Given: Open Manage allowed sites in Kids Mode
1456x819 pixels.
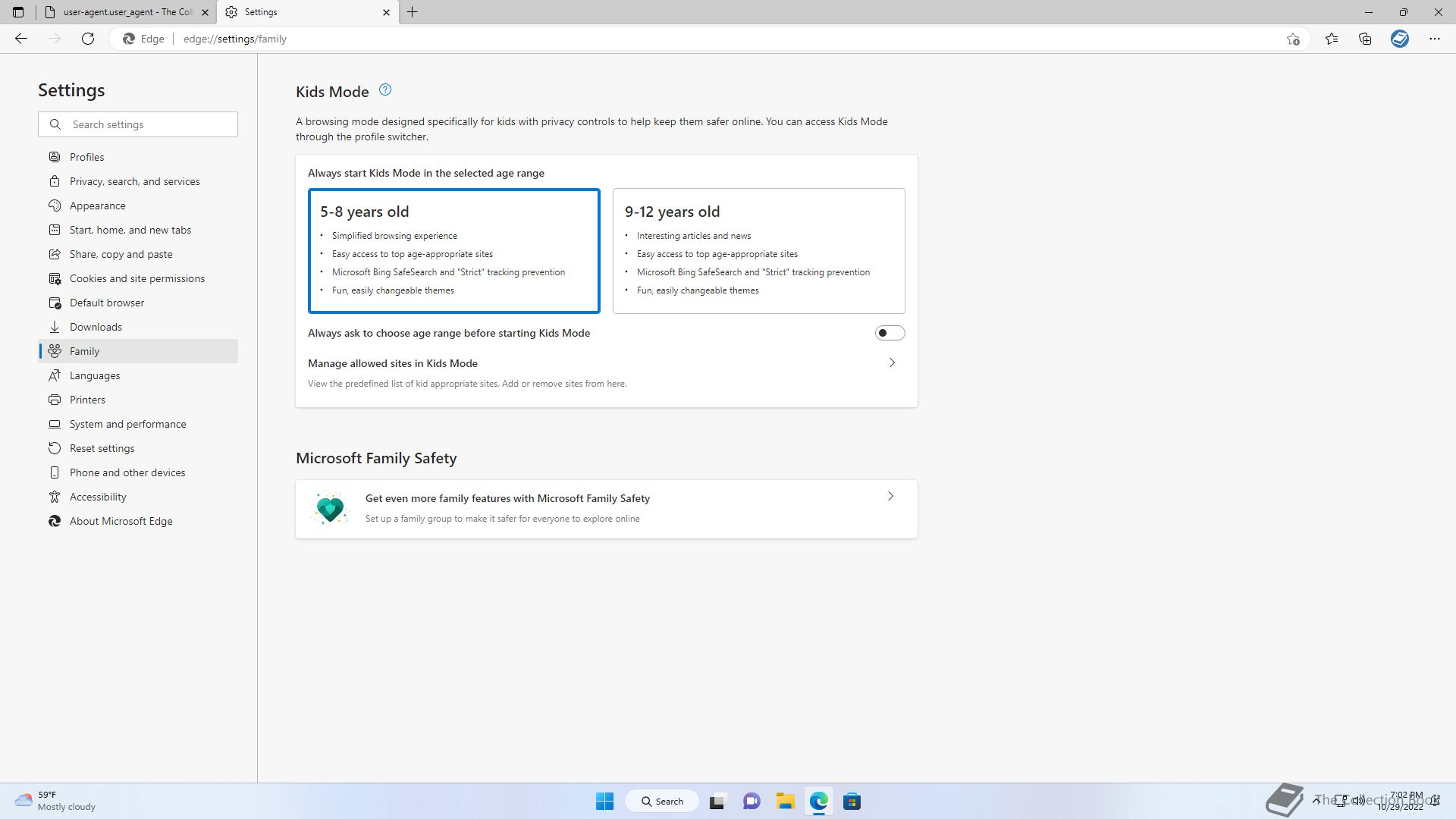Looking at the screenshot, I should coord(607,372).
